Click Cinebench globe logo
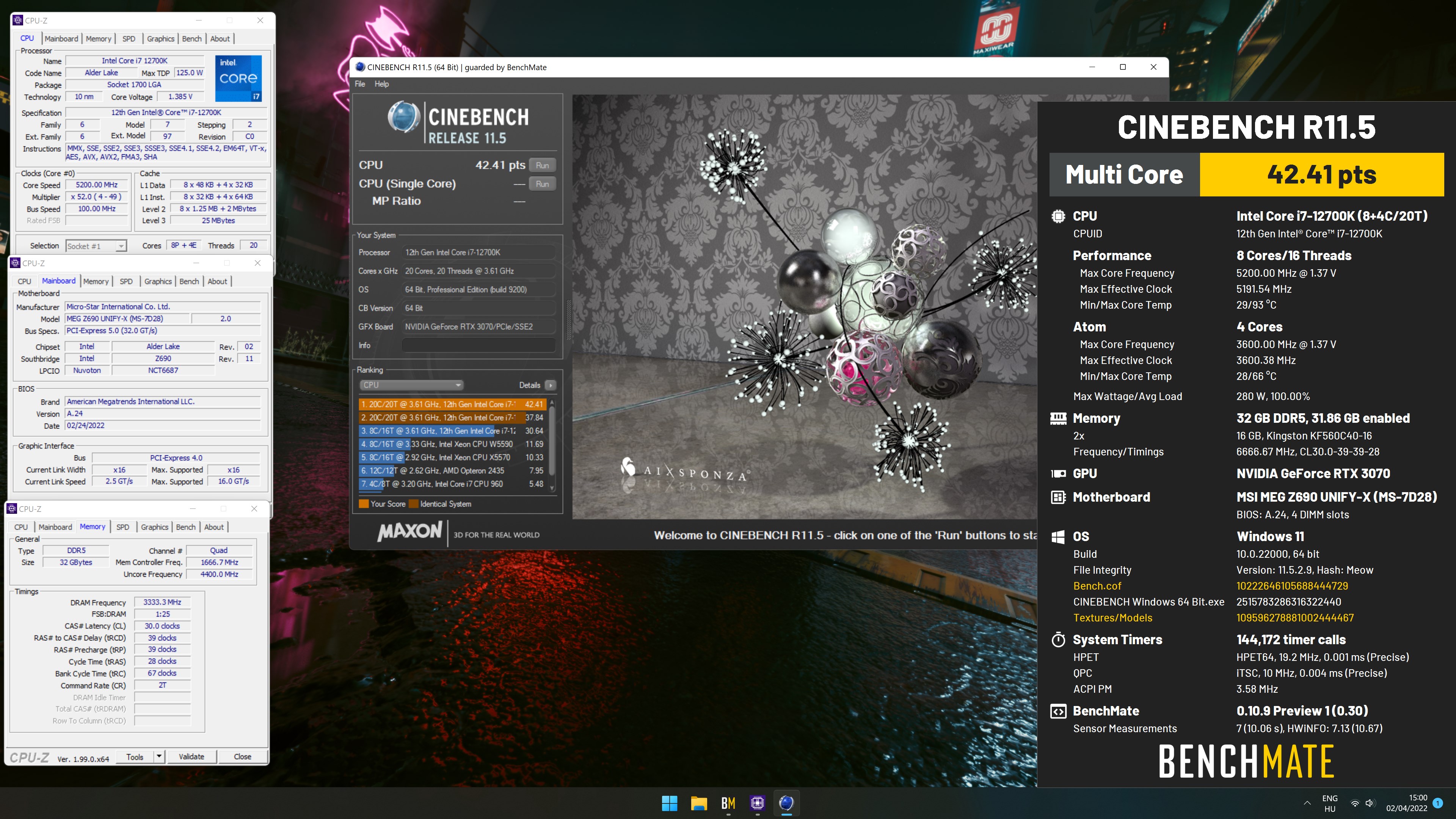This screenshot has width=1456, height=819. [x=403, y=117]
